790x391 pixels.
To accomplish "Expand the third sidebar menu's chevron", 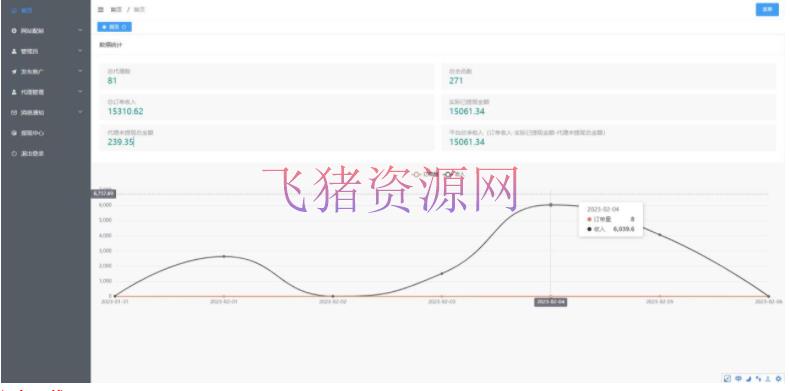I will (x=80, y=72).
